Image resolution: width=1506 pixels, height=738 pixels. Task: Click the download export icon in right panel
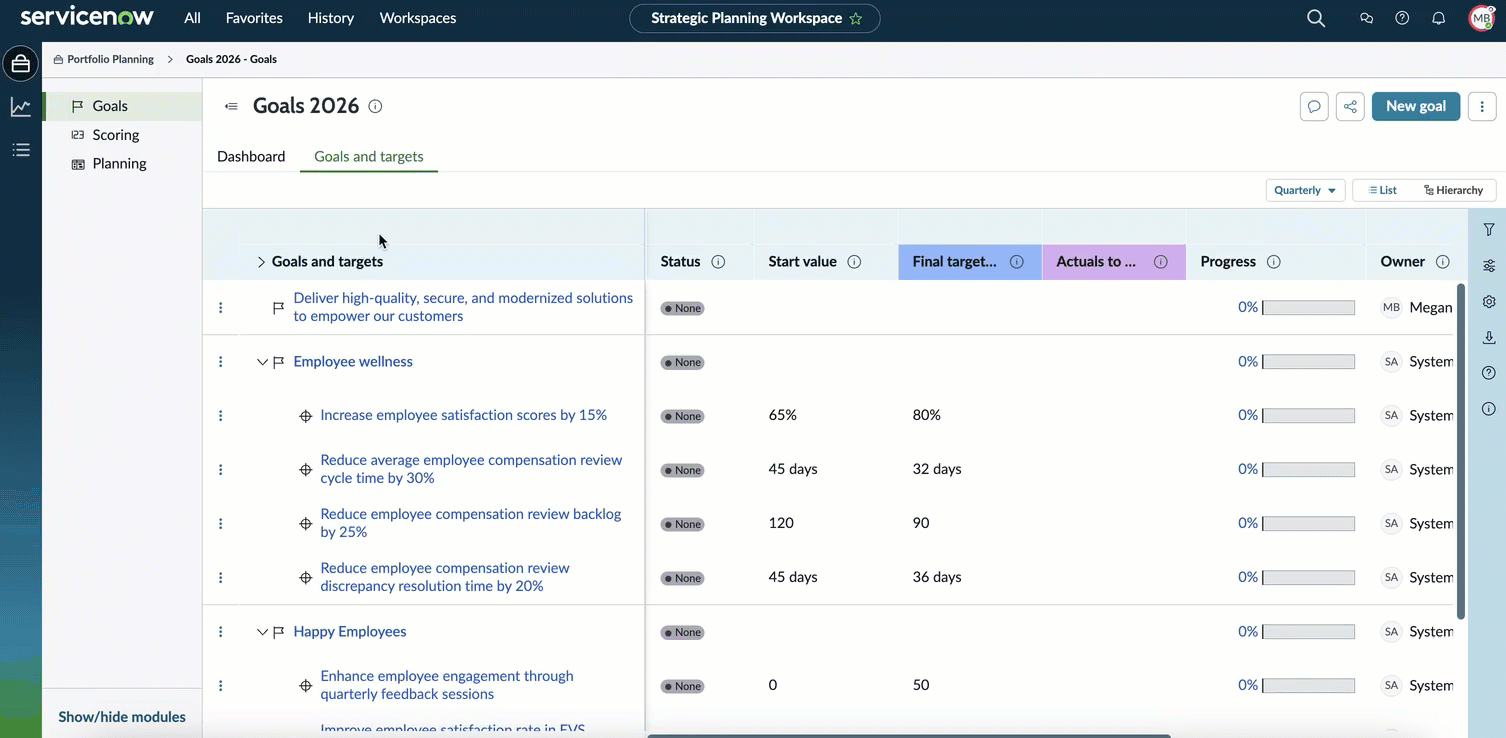point(1489,337)
